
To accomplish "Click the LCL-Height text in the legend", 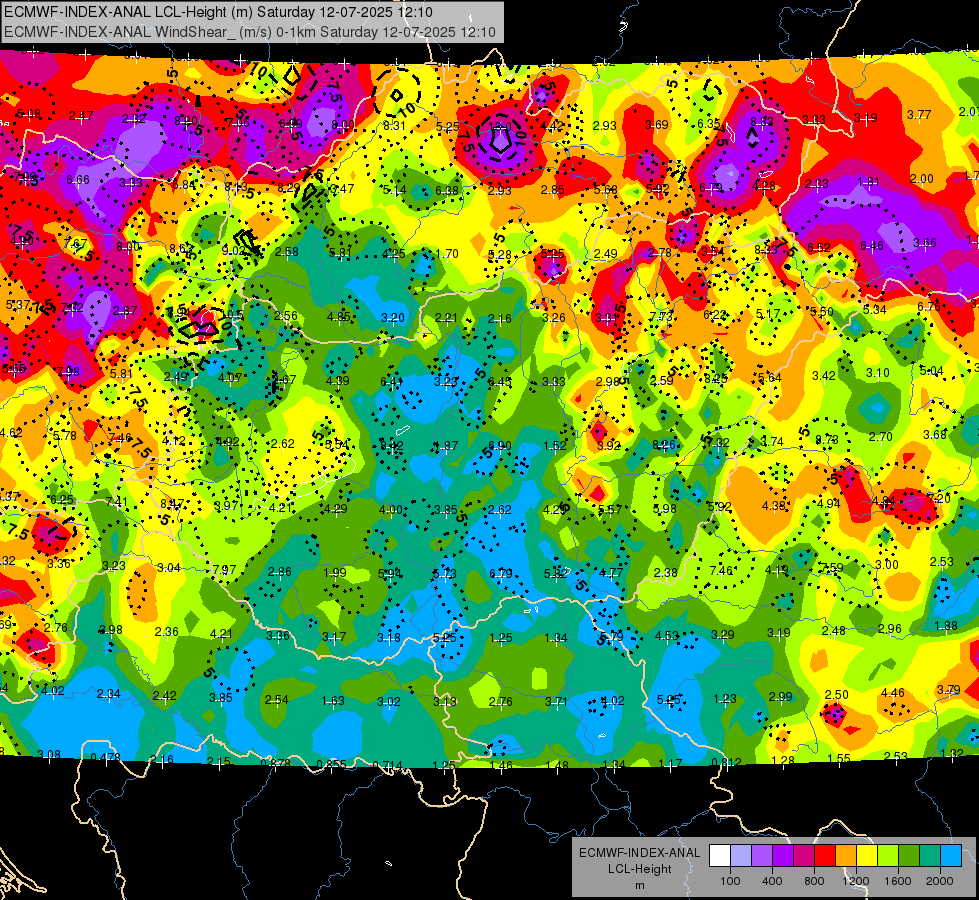I will [x=640, y=869].
